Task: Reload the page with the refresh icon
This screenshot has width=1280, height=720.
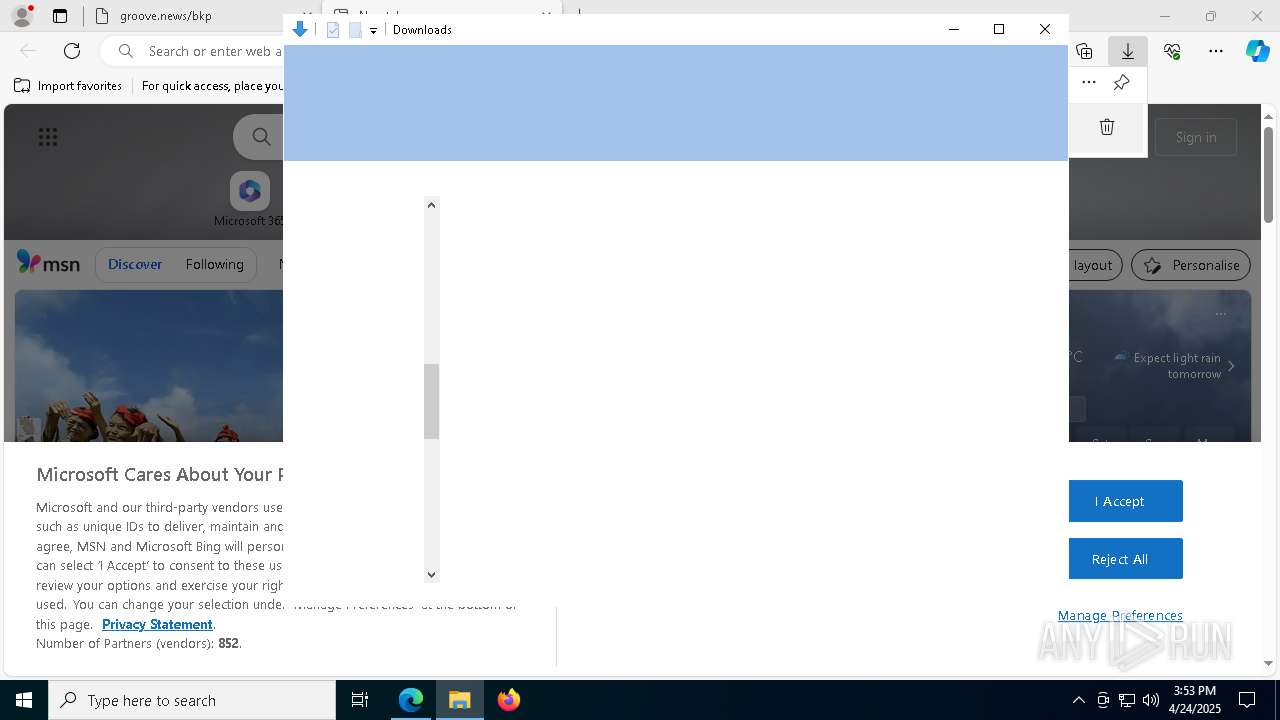Action: pos(72,51)
